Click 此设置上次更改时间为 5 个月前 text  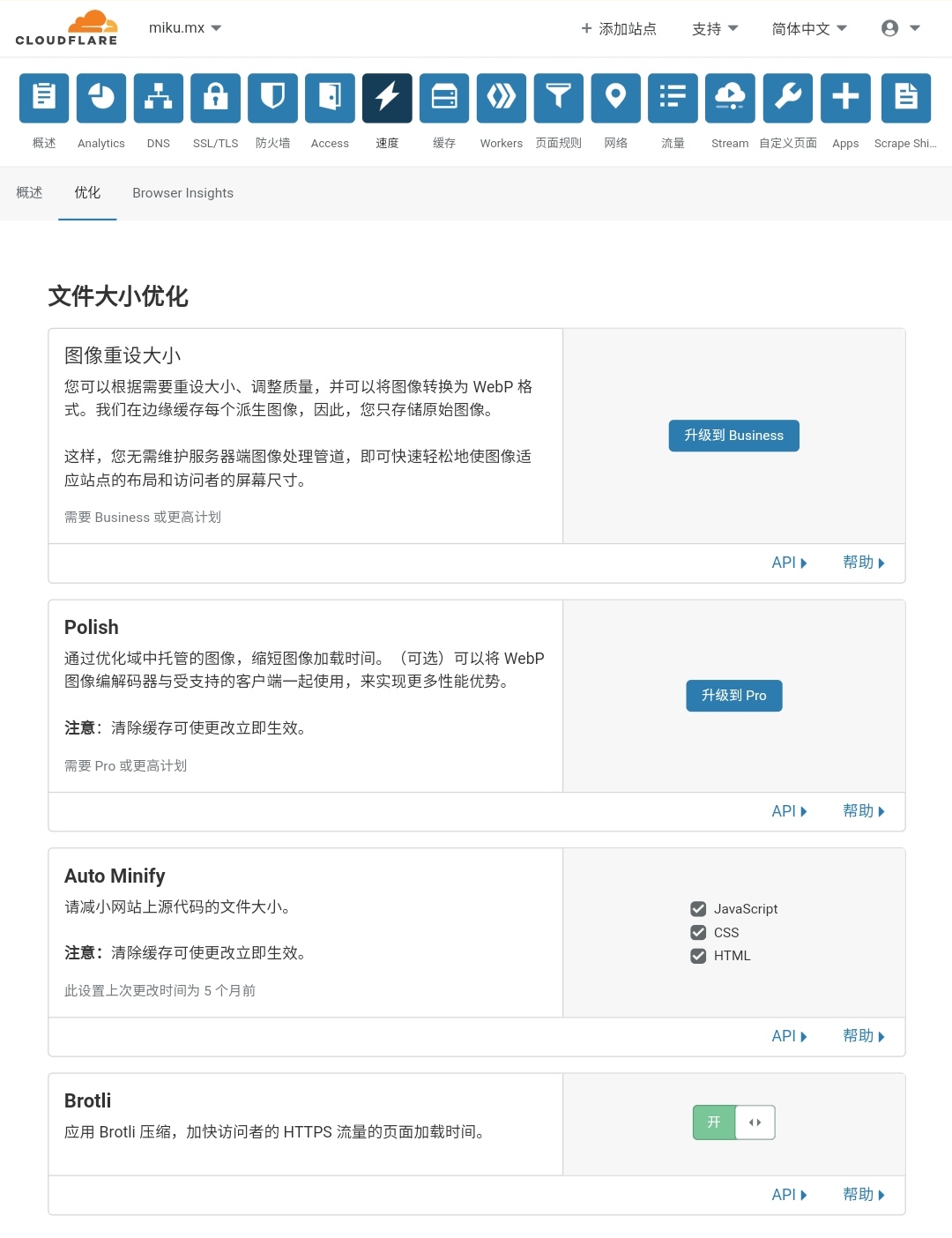(160, 991)
